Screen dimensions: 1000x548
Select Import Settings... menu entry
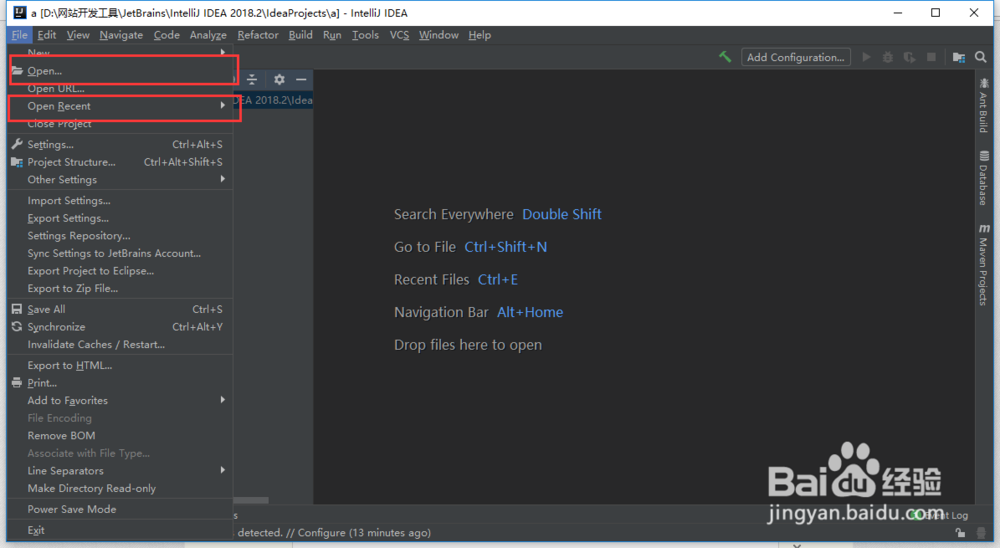(120, 200)
